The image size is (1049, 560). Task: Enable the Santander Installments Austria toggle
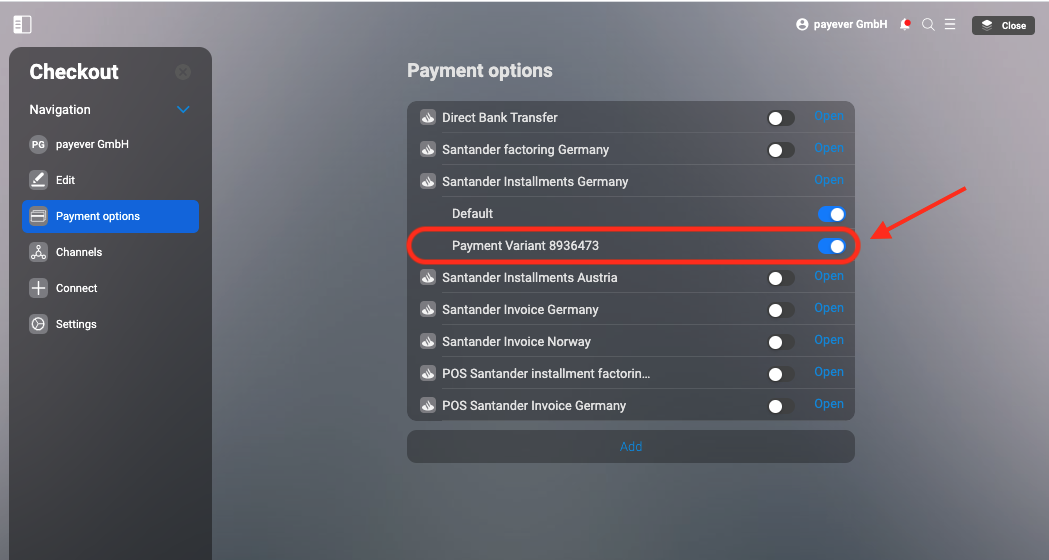781,278
